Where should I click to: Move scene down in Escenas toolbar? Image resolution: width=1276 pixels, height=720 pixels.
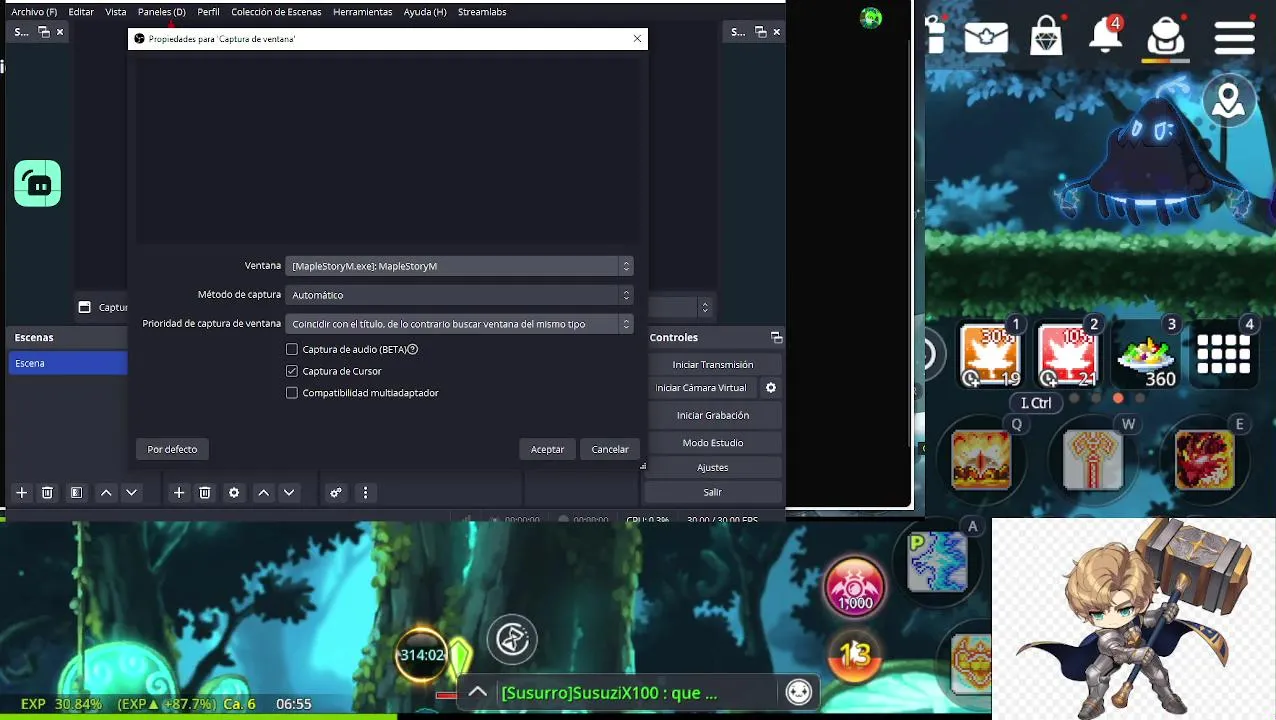(x=131, y=493)
